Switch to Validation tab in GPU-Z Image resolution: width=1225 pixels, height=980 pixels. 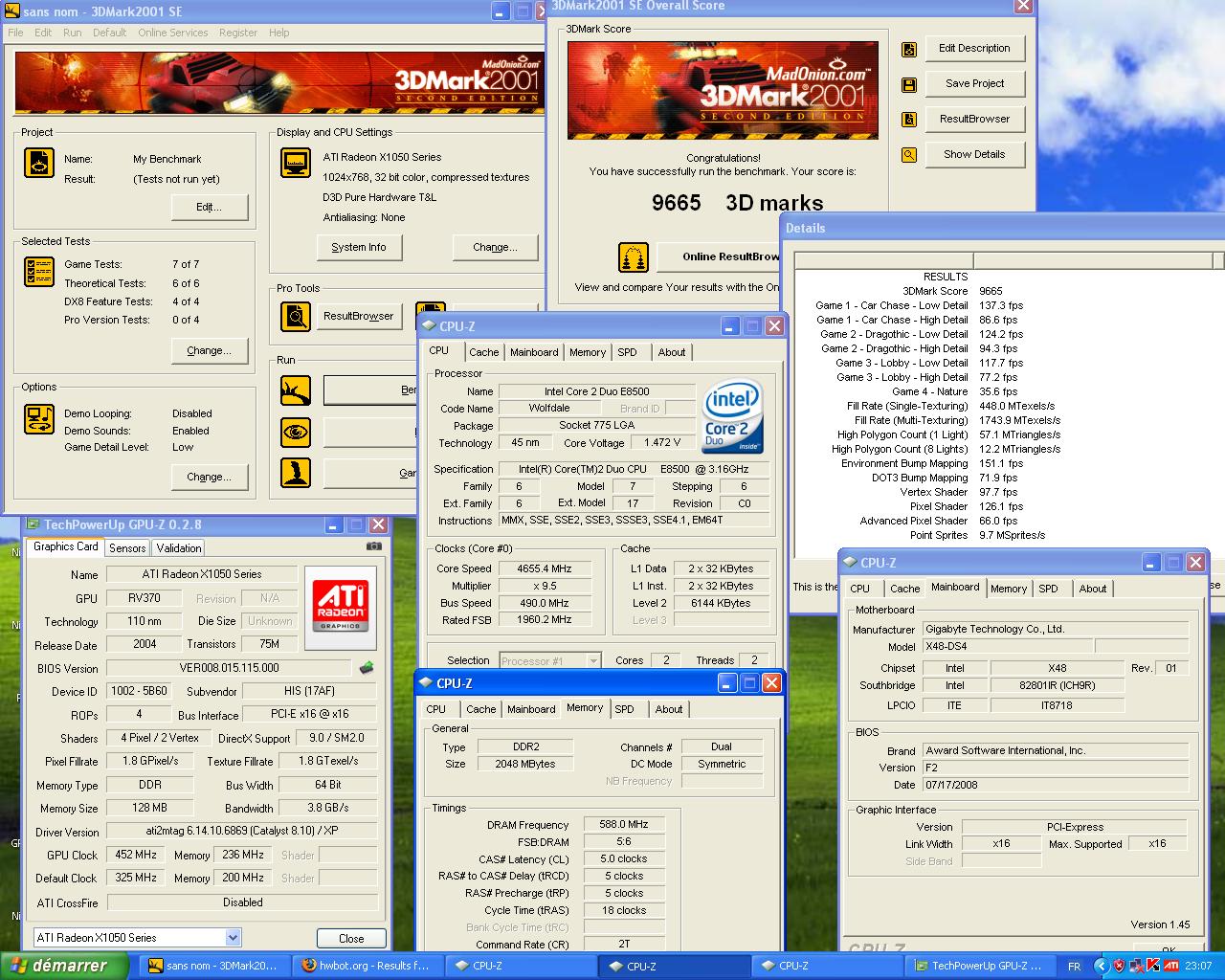[179, 548]
